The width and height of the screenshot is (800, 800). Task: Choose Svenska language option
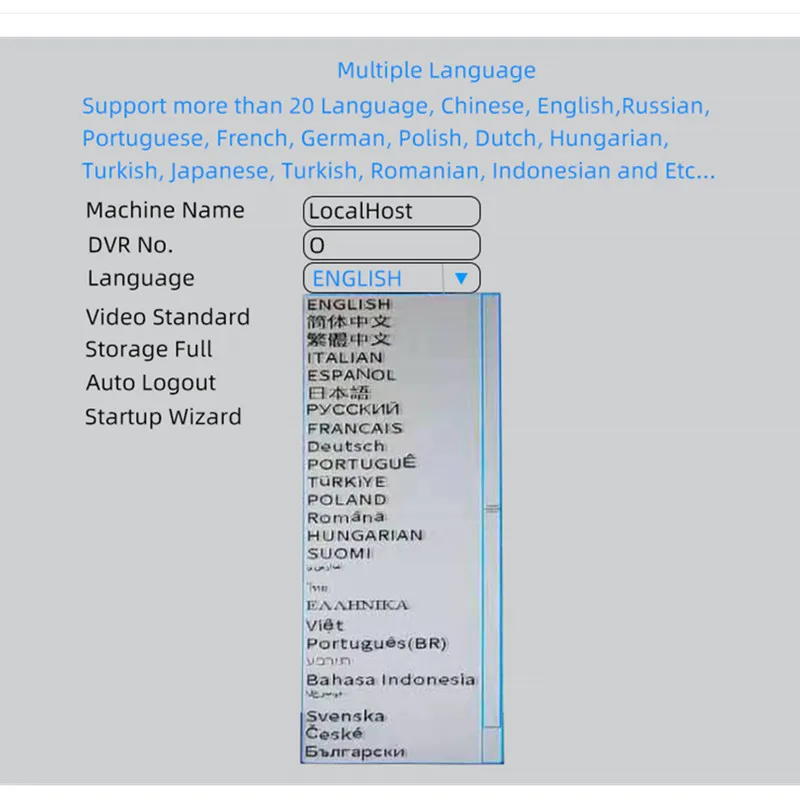coord(345,716)
